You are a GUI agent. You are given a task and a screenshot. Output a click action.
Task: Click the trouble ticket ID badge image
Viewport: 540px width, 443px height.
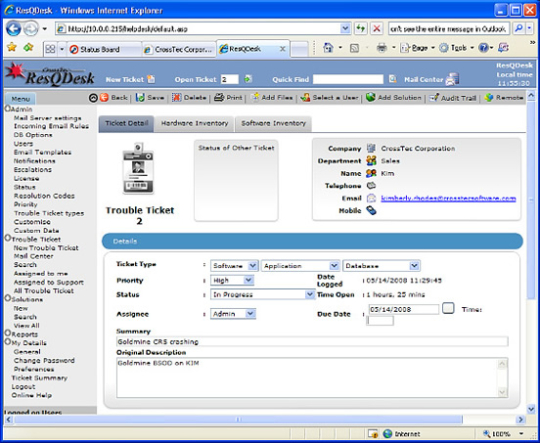tap(138, 168)
